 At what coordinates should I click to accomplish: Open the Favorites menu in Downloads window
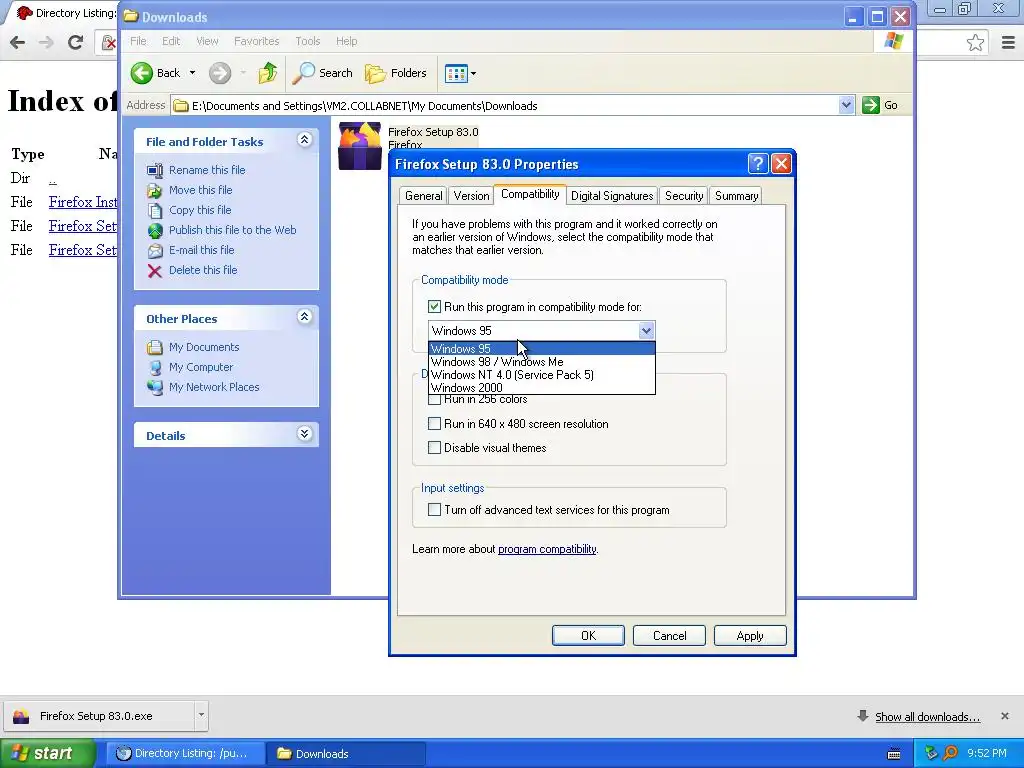(257, 41)
